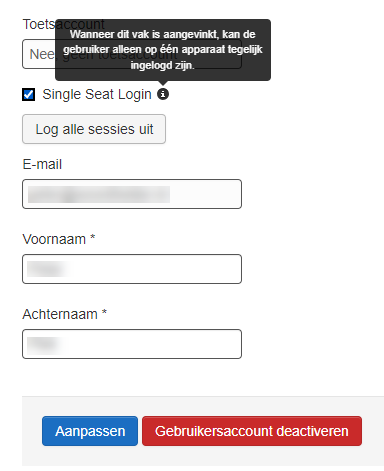Select the Achternaam text field

click(x=132, y=344)
